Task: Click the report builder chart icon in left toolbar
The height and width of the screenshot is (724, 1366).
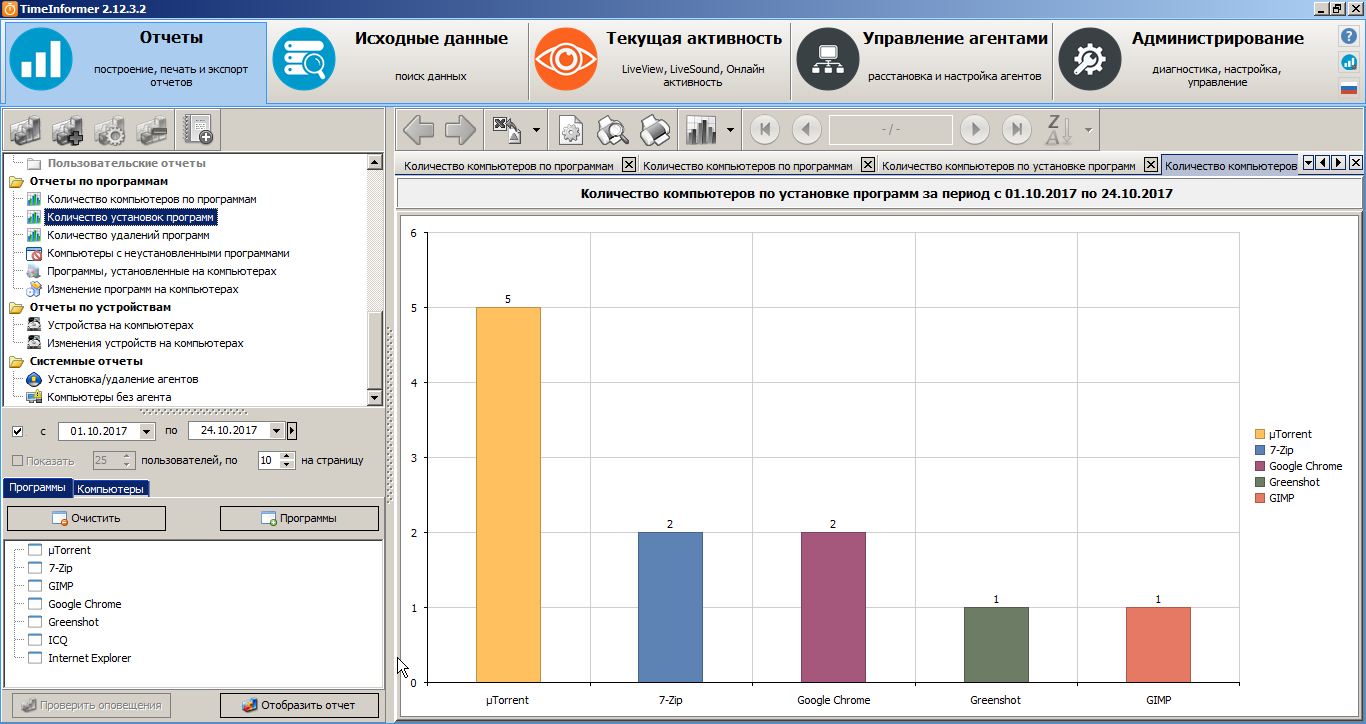Action: coord(26,131)
